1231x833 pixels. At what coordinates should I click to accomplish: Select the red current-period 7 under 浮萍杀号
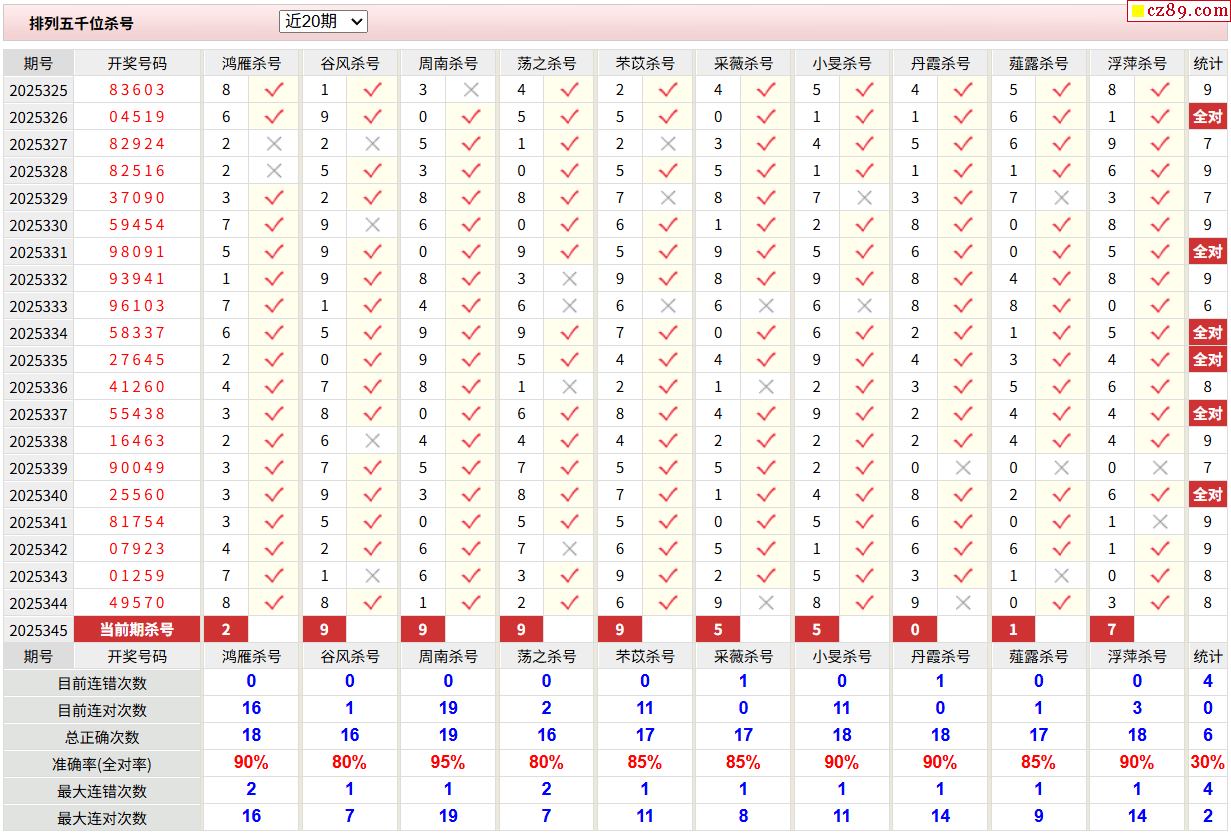click(1111, 630)
